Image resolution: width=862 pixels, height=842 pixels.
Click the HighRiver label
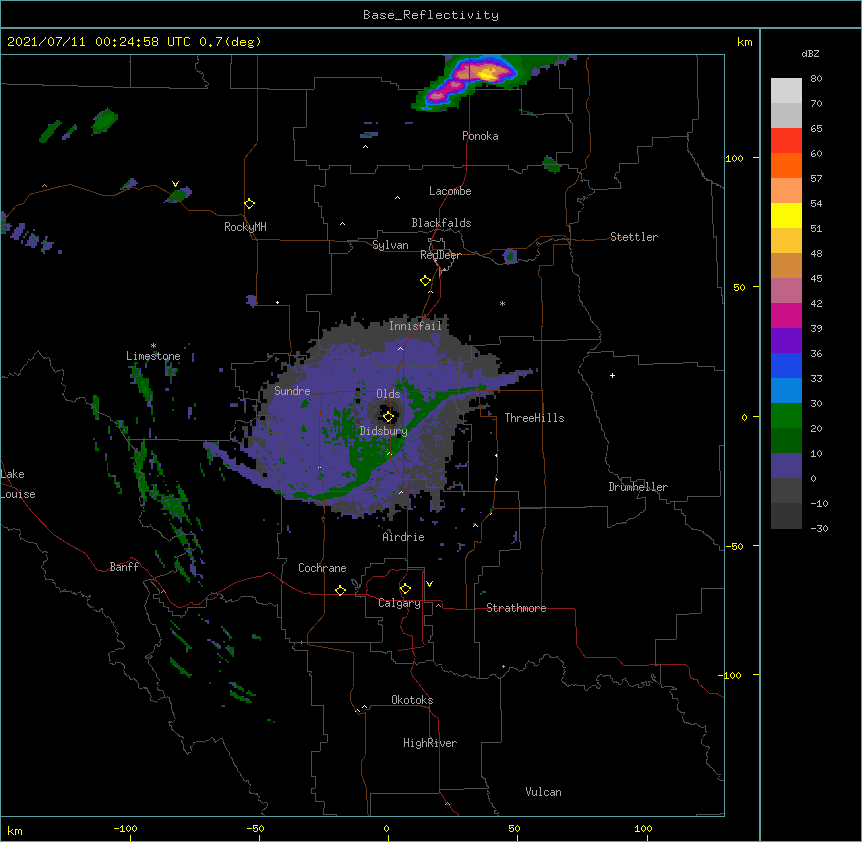point(430,743)
